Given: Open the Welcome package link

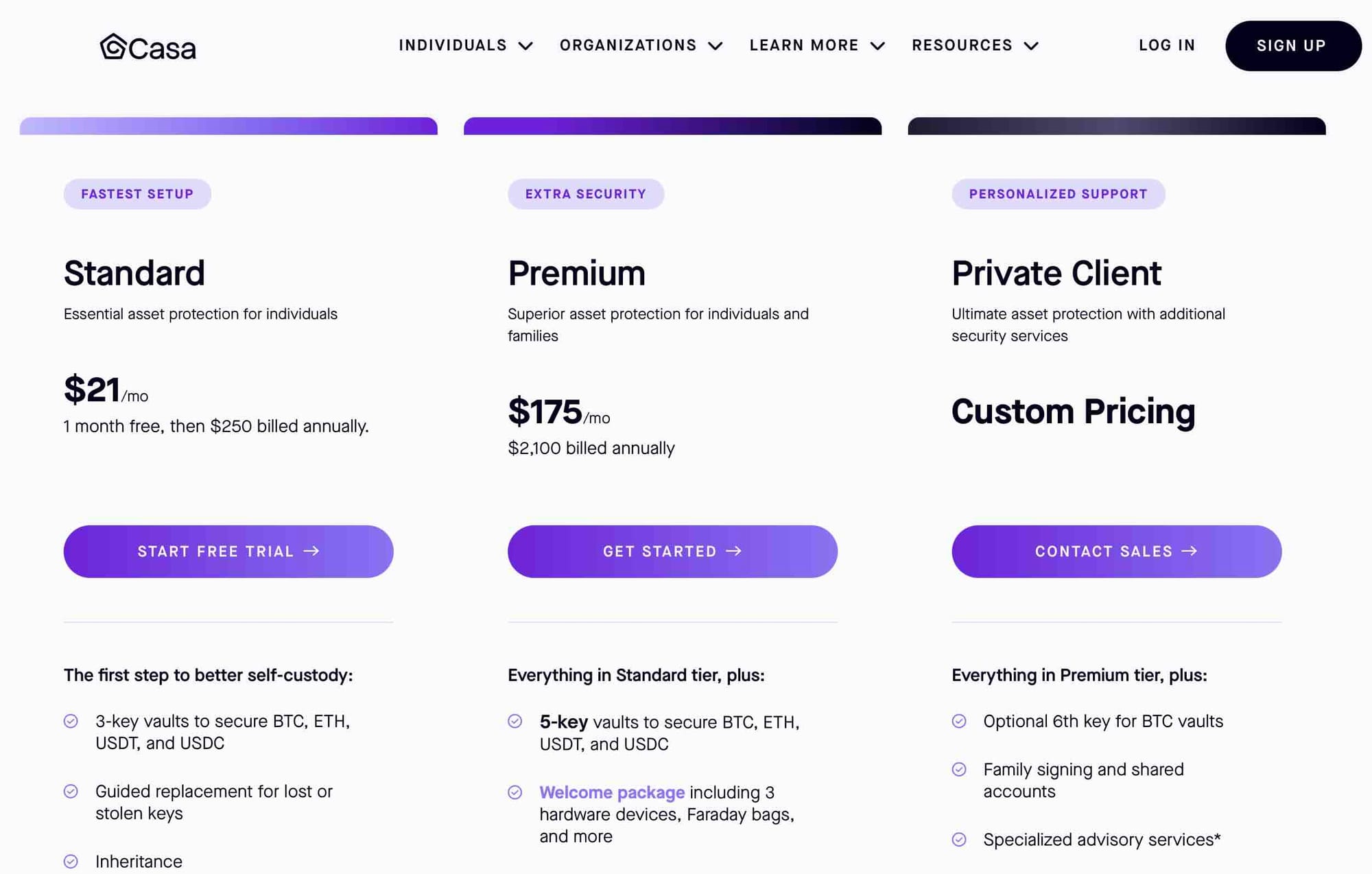Looking at the screenshot, I should pyautogui.click(x=612, y=792).
